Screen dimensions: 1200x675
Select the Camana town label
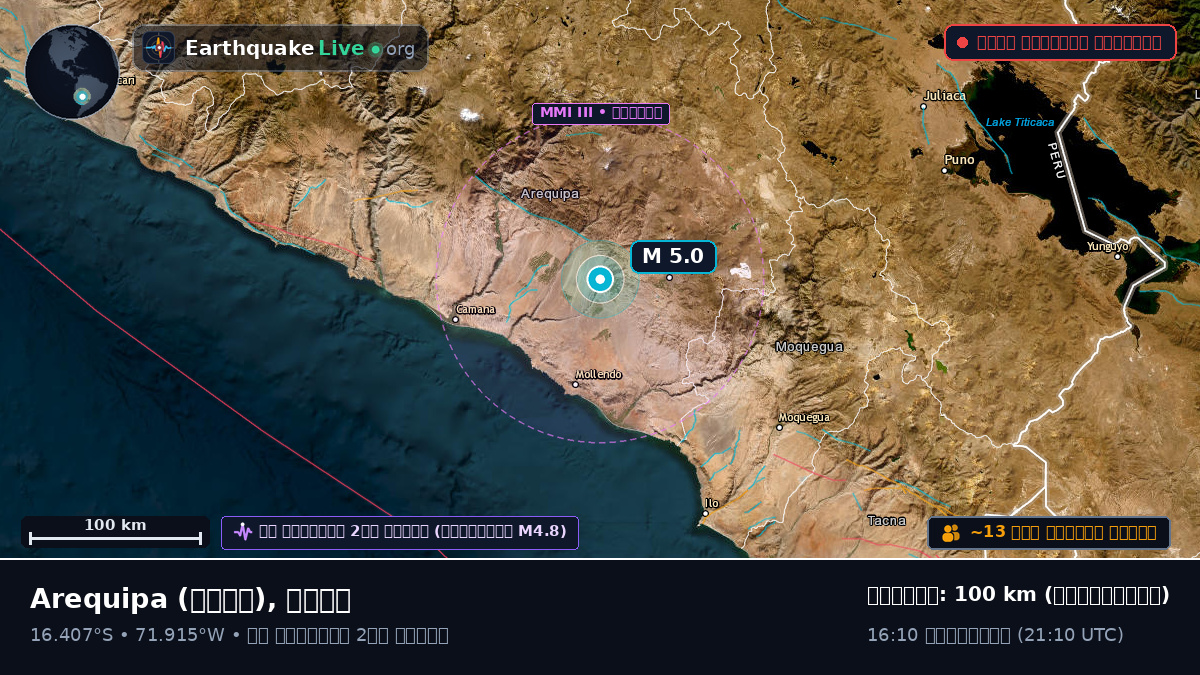(x=475, y=310)
